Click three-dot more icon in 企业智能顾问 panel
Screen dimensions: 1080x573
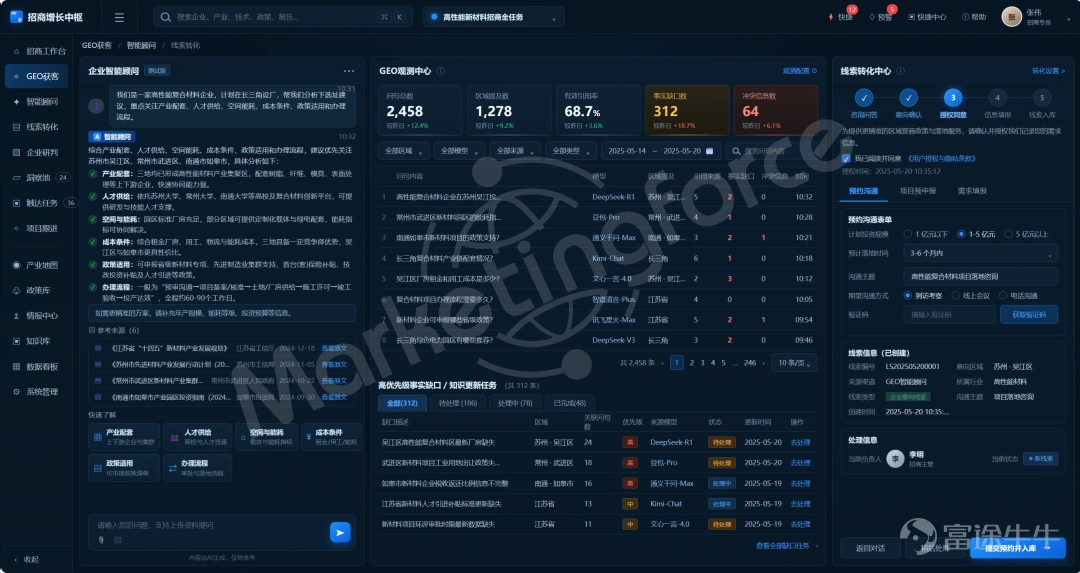349,71
